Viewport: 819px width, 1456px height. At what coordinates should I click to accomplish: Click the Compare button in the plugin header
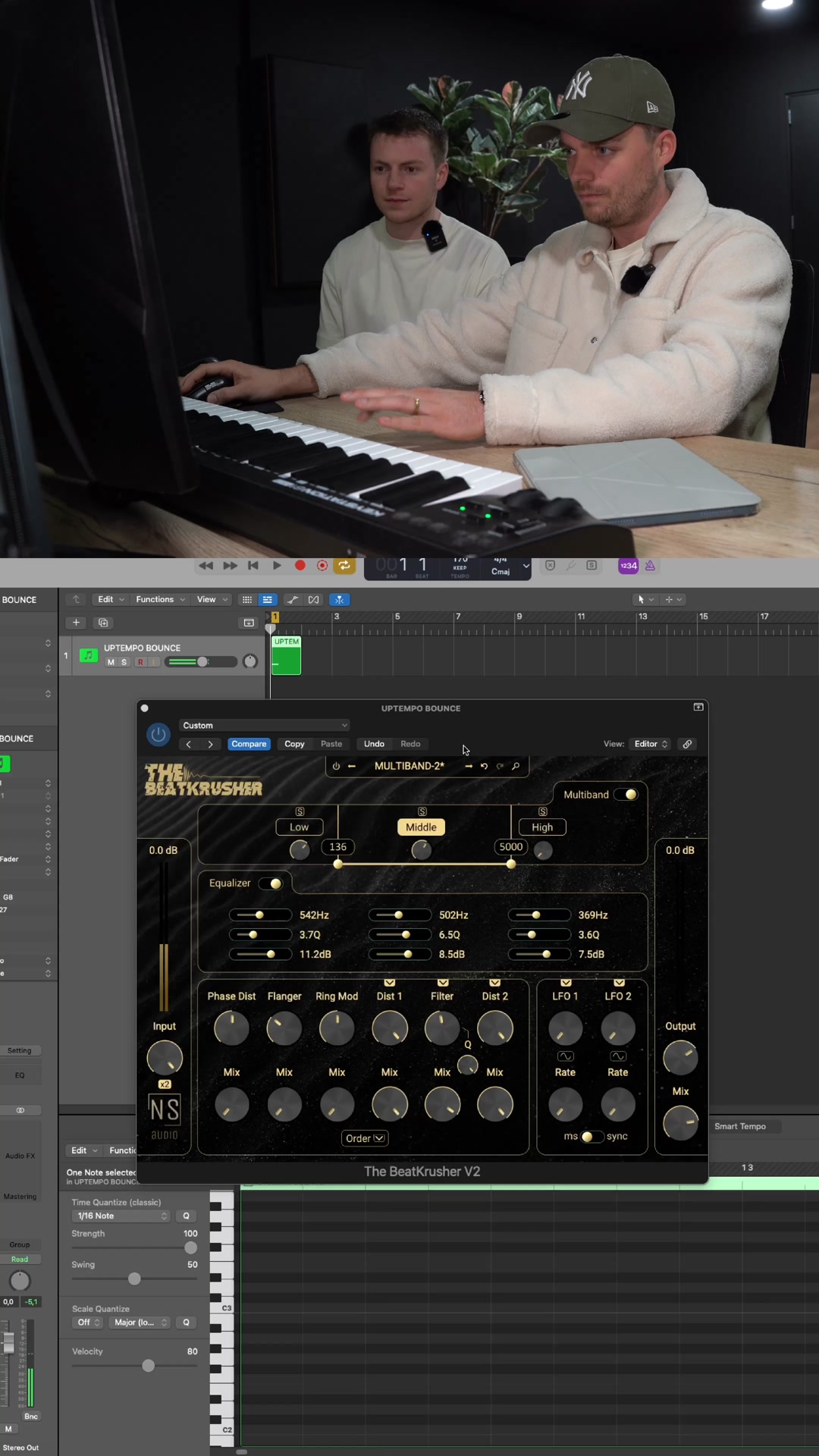pos(249,744)
